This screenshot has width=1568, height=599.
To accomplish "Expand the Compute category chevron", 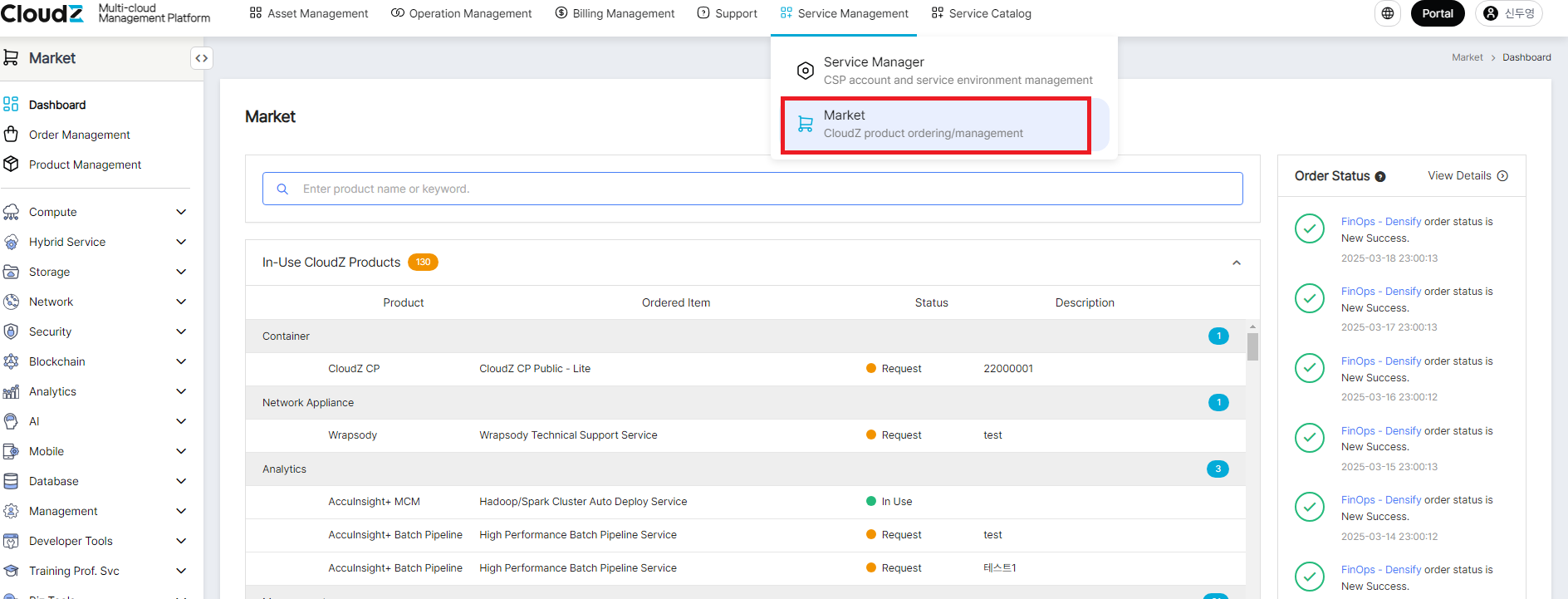I will 181,212.
